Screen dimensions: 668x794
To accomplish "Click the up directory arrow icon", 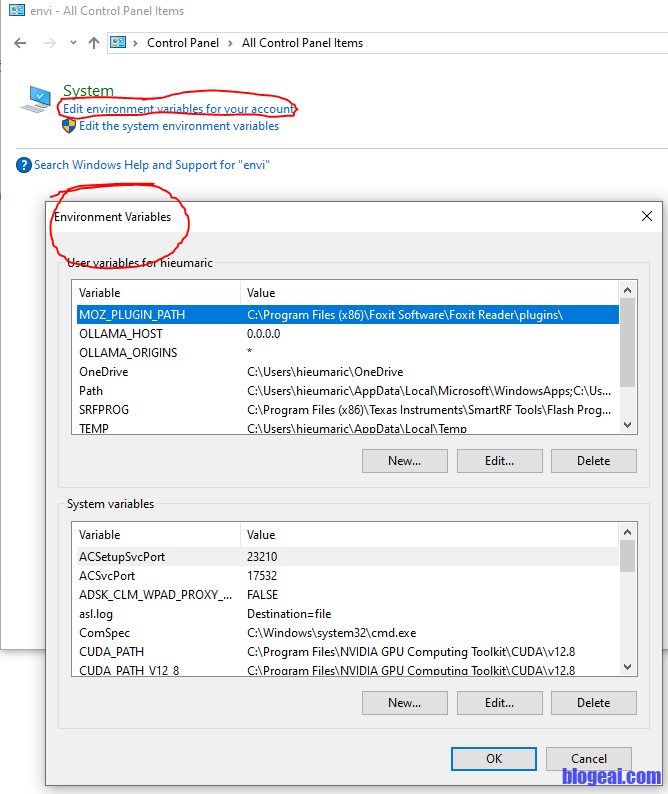I will [x=94, y=43].
